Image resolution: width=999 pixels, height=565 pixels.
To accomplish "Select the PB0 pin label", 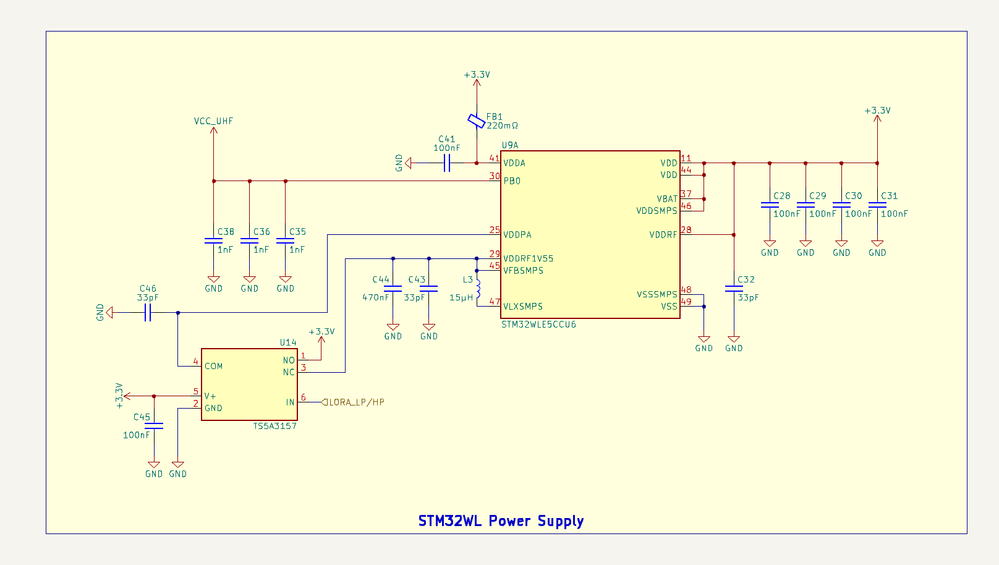I will [x=512, y=182].
